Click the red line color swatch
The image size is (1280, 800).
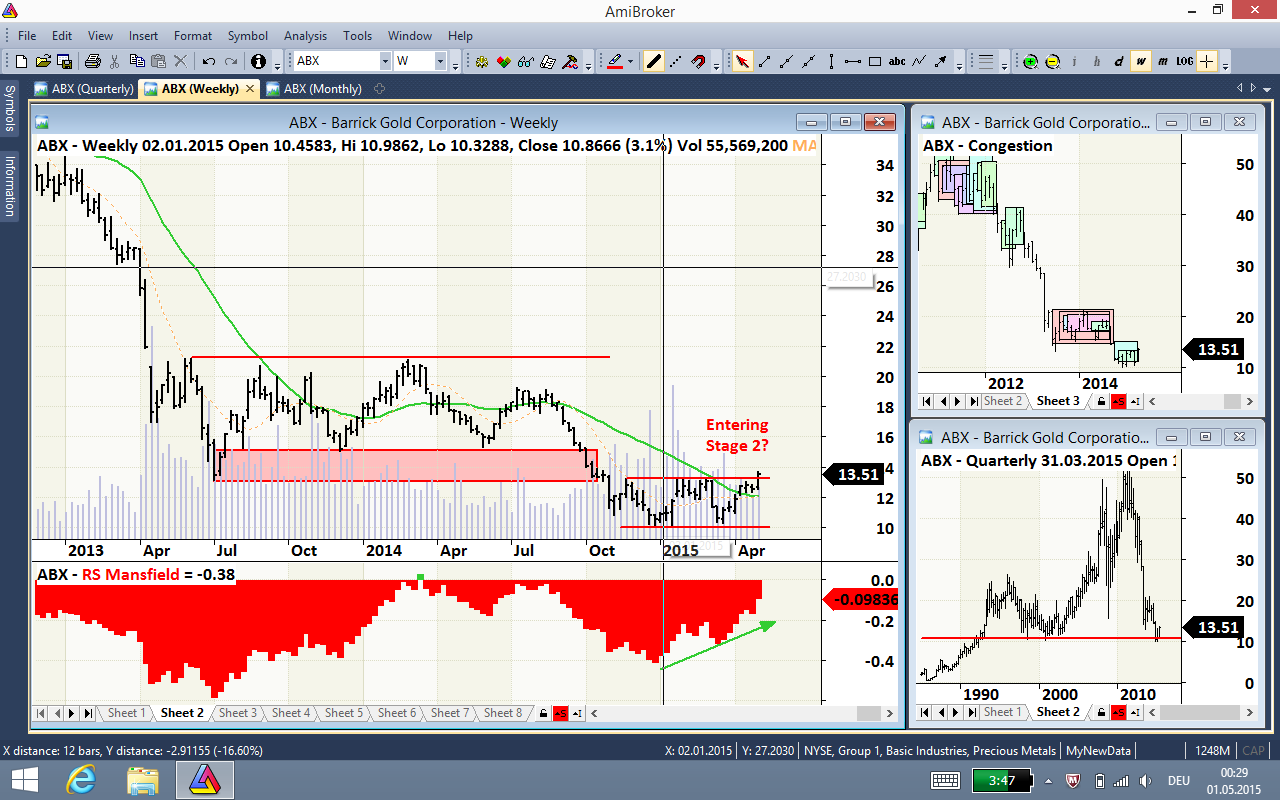point(615,61)
